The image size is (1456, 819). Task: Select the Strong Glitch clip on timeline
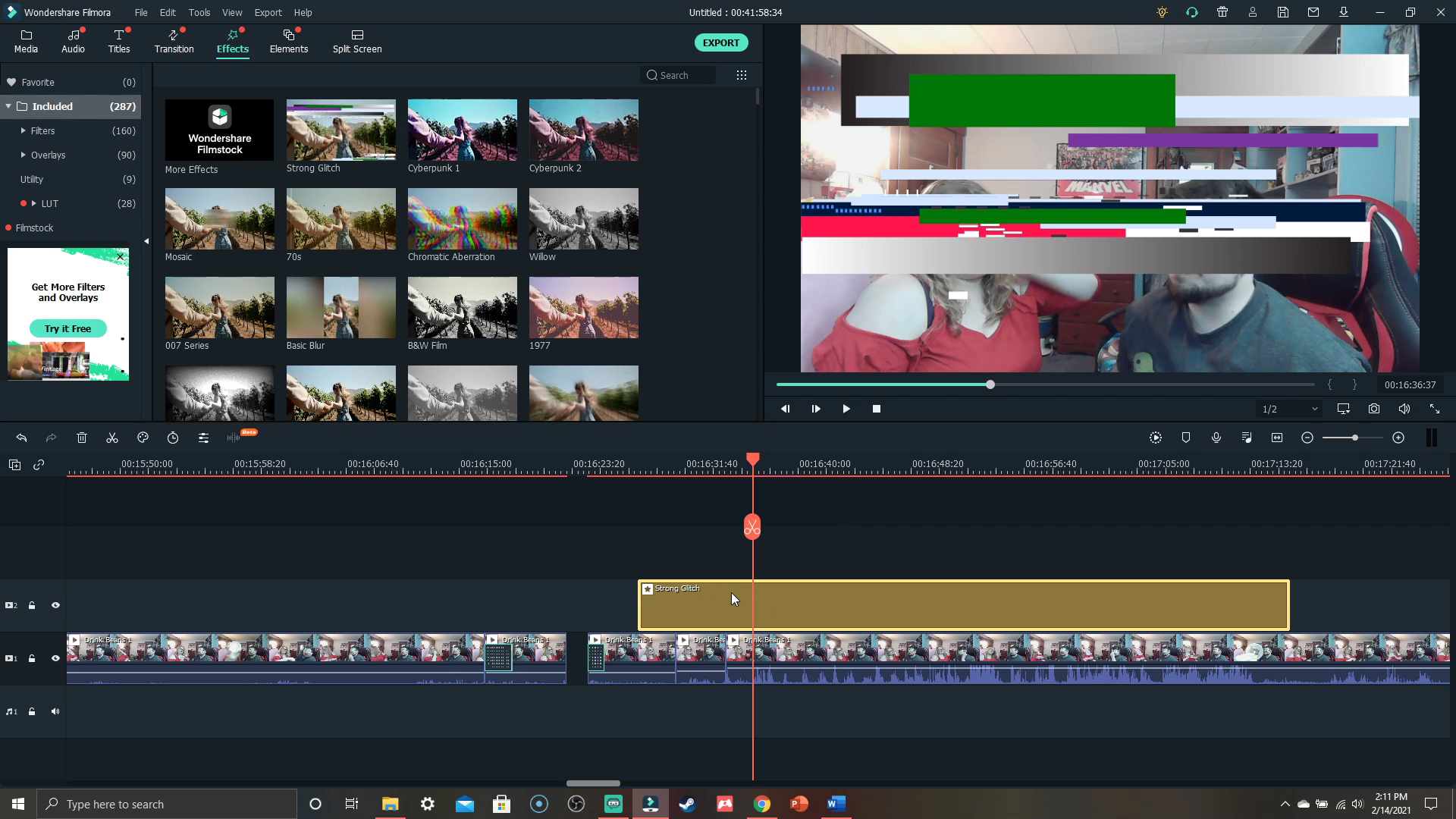[x=964, y=605]
